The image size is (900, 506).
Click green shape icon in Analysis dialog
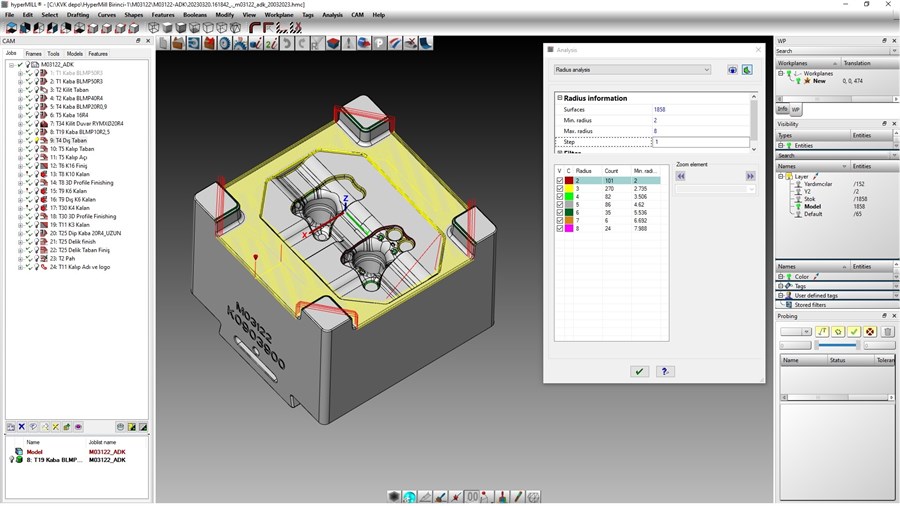click(x=747, y=70)
